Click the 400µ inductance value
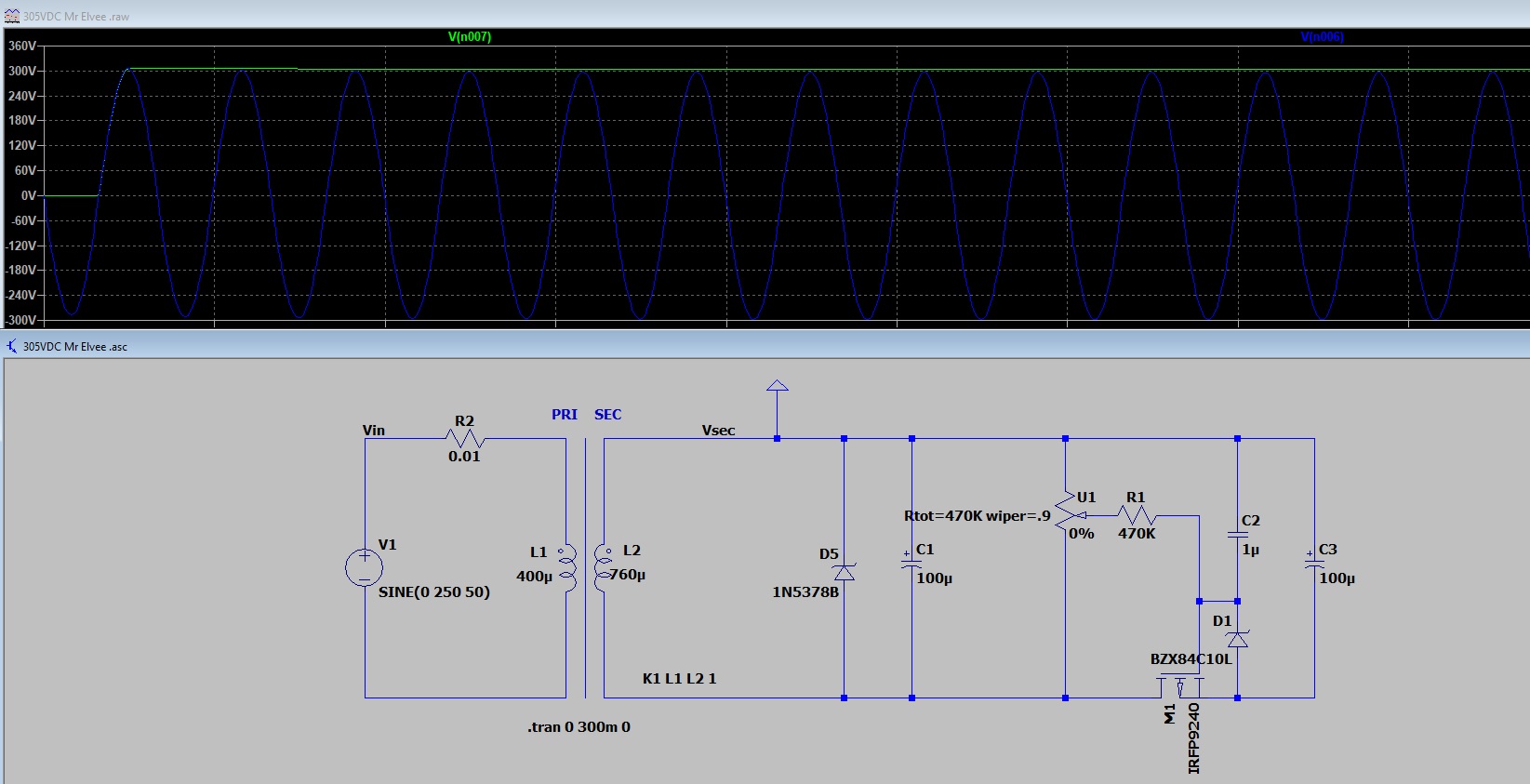 [534, 577]
